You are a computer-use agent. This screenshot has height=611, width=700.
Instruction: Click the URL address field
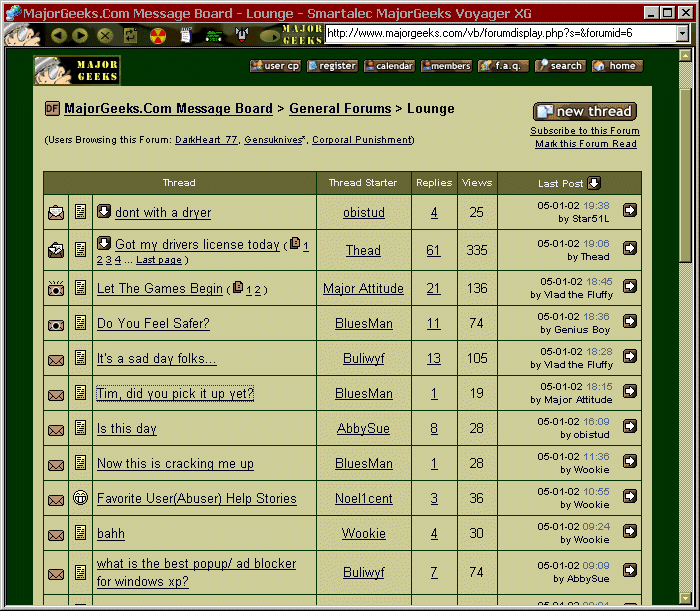point(500,33)
